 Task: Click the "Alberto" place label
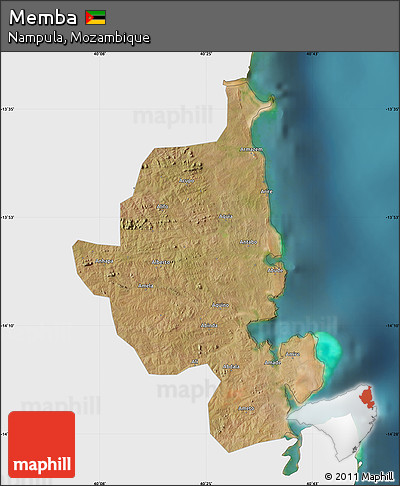tap(161, 262)
